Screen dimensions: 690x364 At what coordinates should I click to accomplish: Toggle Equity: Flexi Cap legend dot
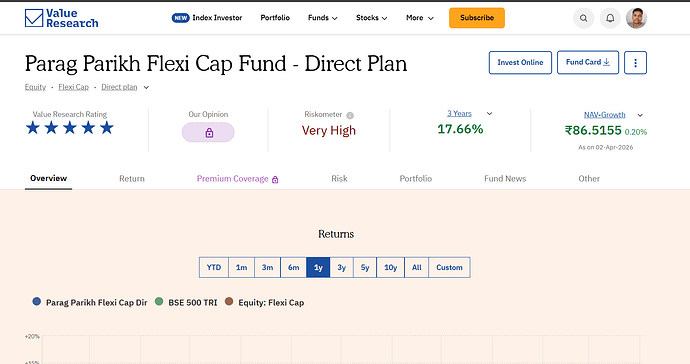229,301
